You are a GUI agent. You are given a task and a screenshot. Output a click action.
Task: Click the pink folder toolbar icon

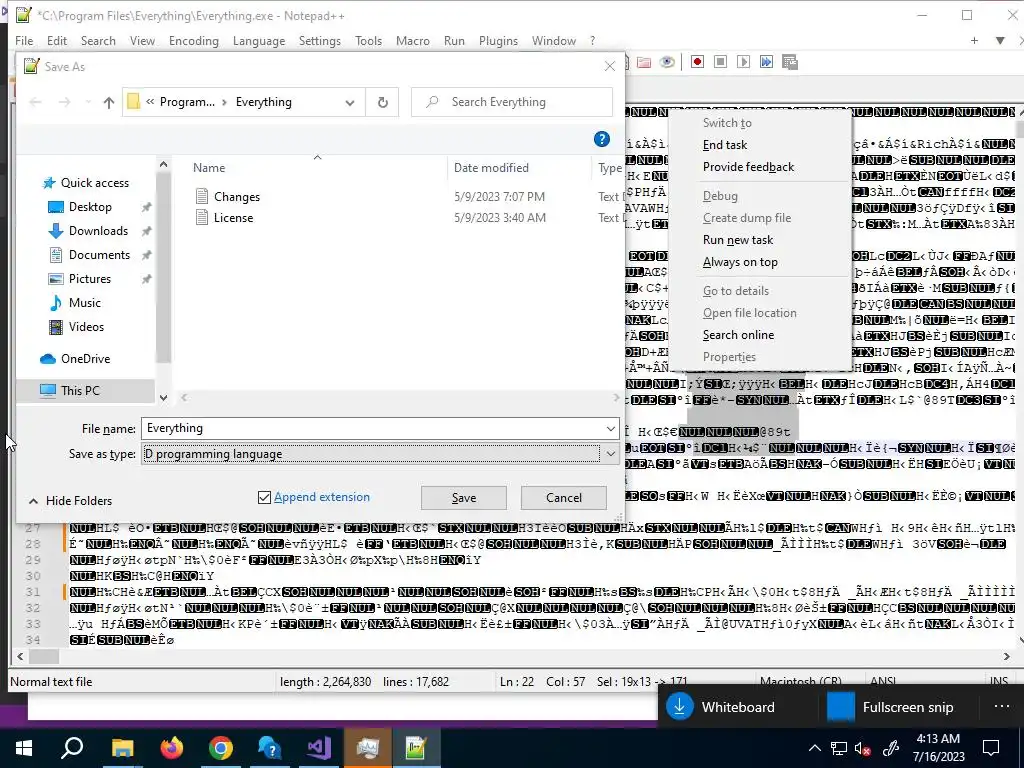point(644,62)
